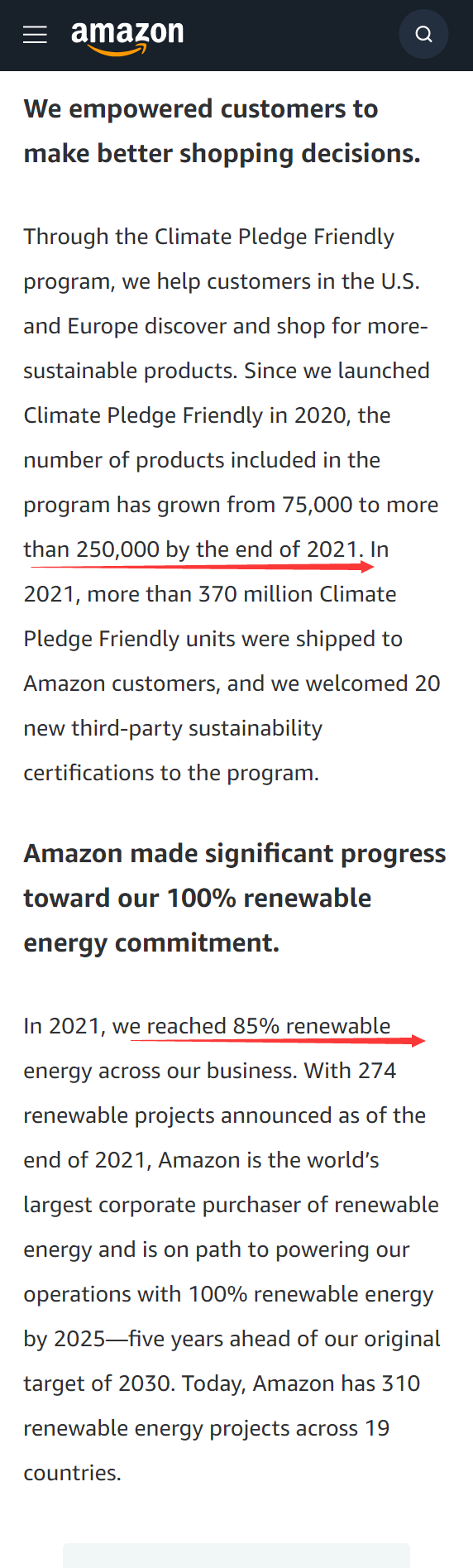Click 'new third-party sustainability' text line

tap(173, 729)
